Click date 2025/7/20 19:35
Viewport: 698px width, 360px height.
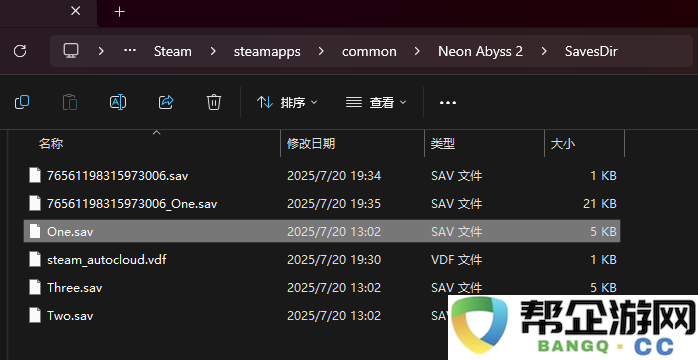[x=334, y=204]
